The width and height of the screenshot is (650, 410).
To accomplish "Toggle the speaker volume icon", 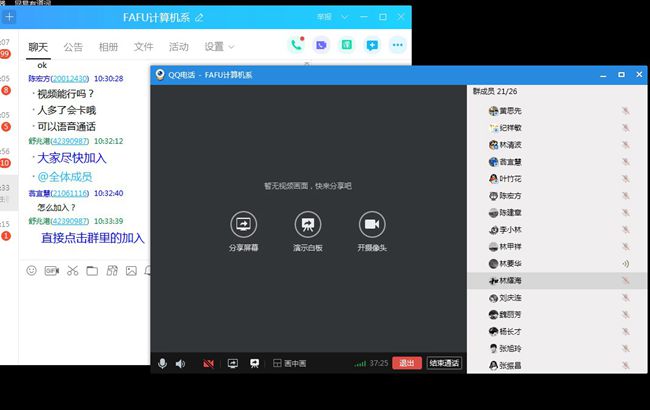I will [x=180, y=363].
